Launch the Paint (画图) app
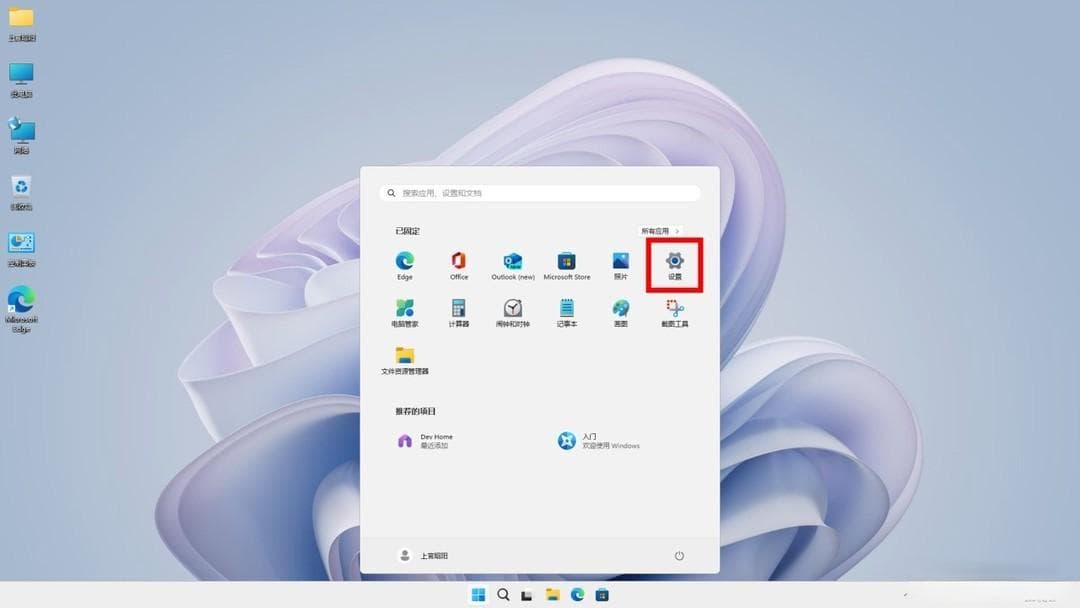 621,313
